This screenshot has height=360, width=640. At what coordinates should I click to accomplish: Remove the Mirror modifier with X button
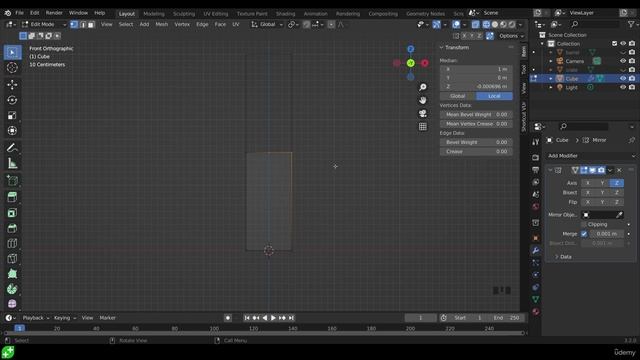tap(619, 170)
